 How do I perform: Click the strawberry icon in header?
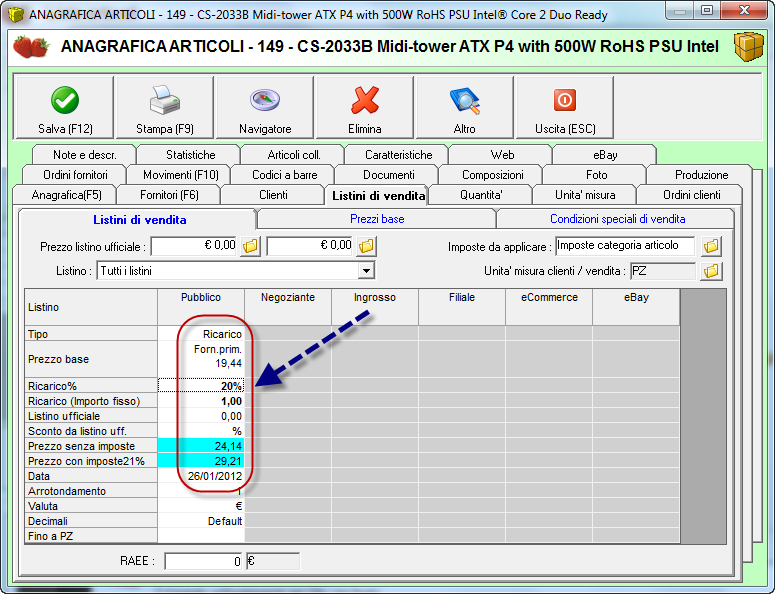(x=31, y=46)
